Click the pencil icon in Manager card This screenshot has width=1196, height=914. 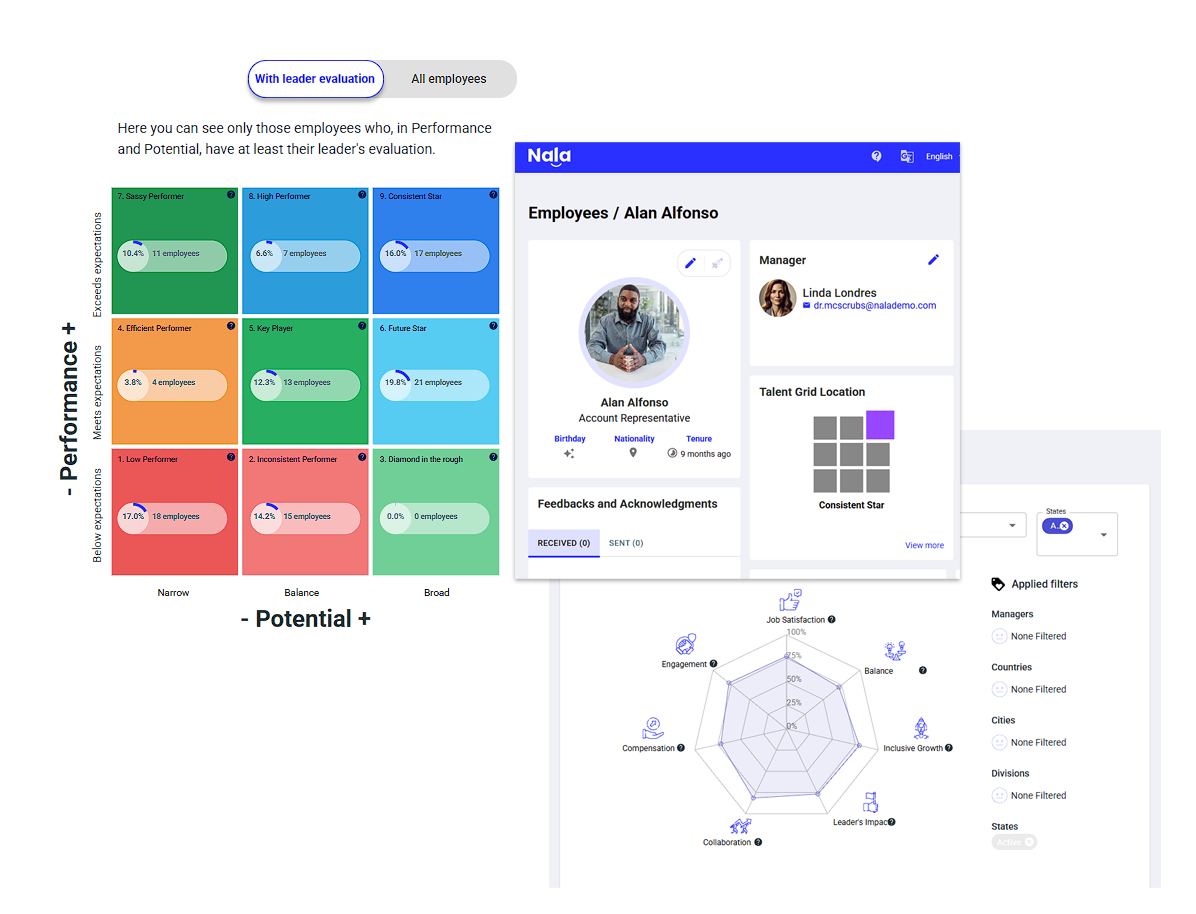click(x=933, y=260)
